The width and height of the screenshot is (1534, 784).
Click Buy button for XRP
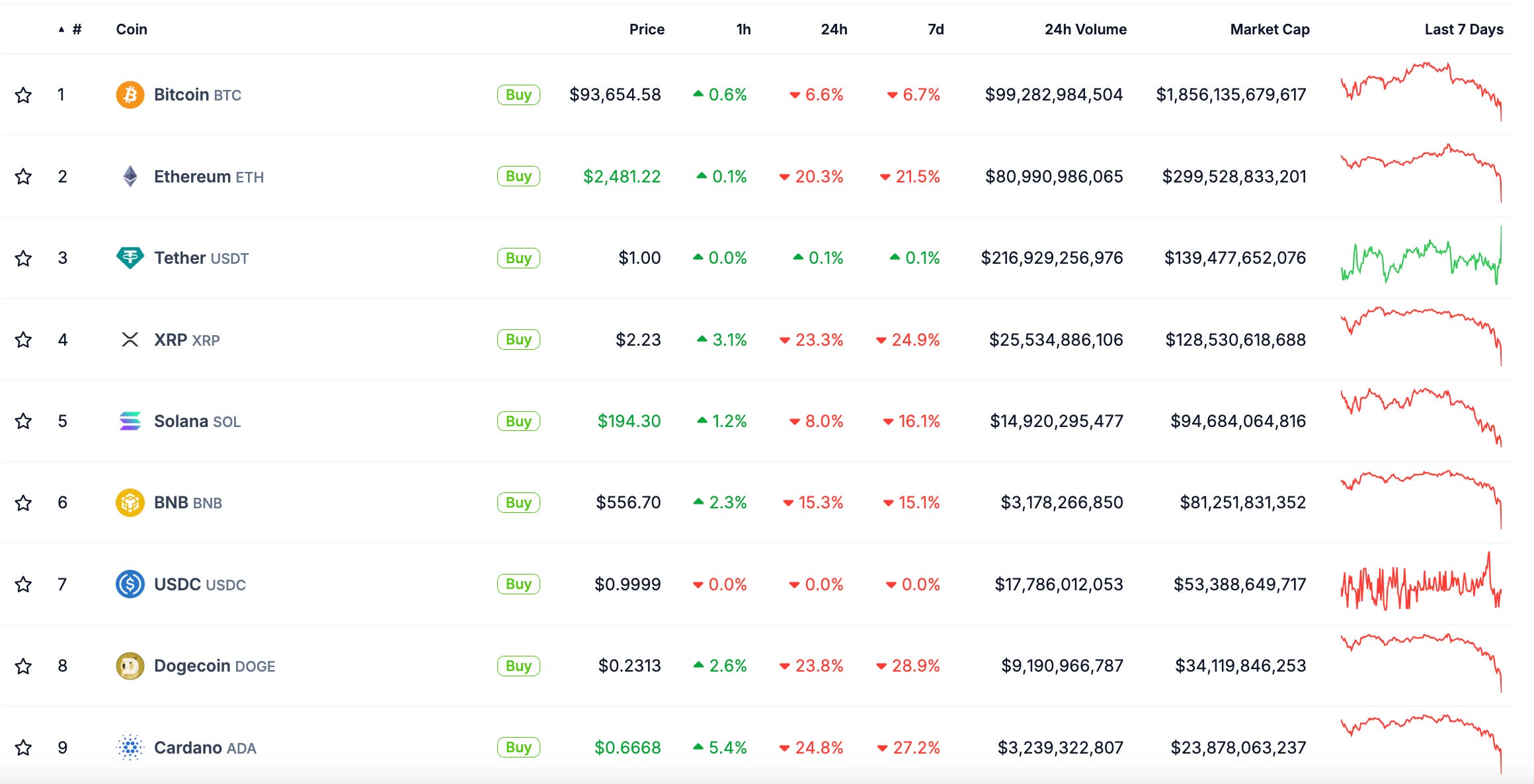pos(518,340)
